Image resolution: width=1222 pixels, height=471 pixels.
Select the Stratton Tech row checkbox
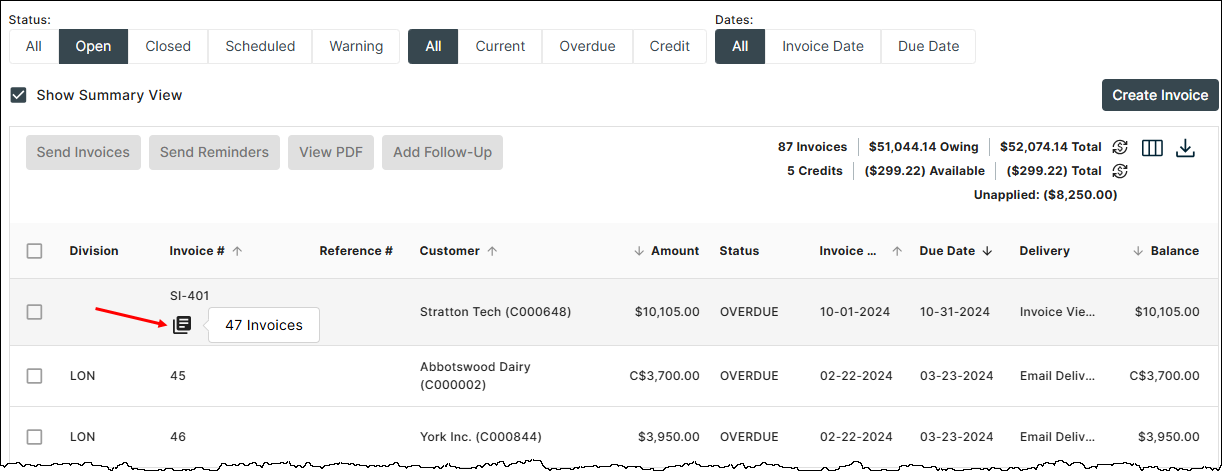point(35,312)
